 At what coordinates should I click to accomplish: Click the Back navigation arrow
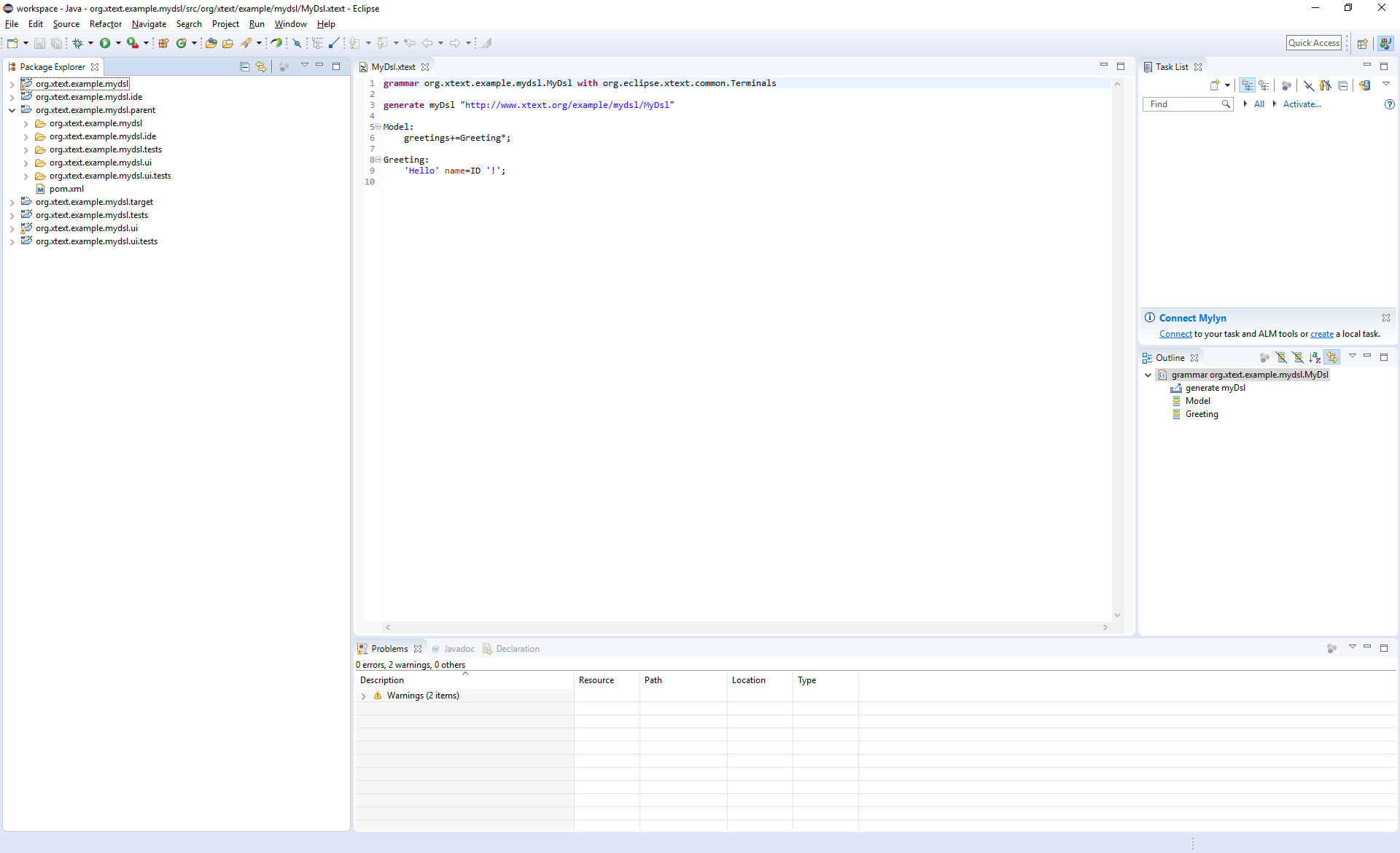point(427,43)
